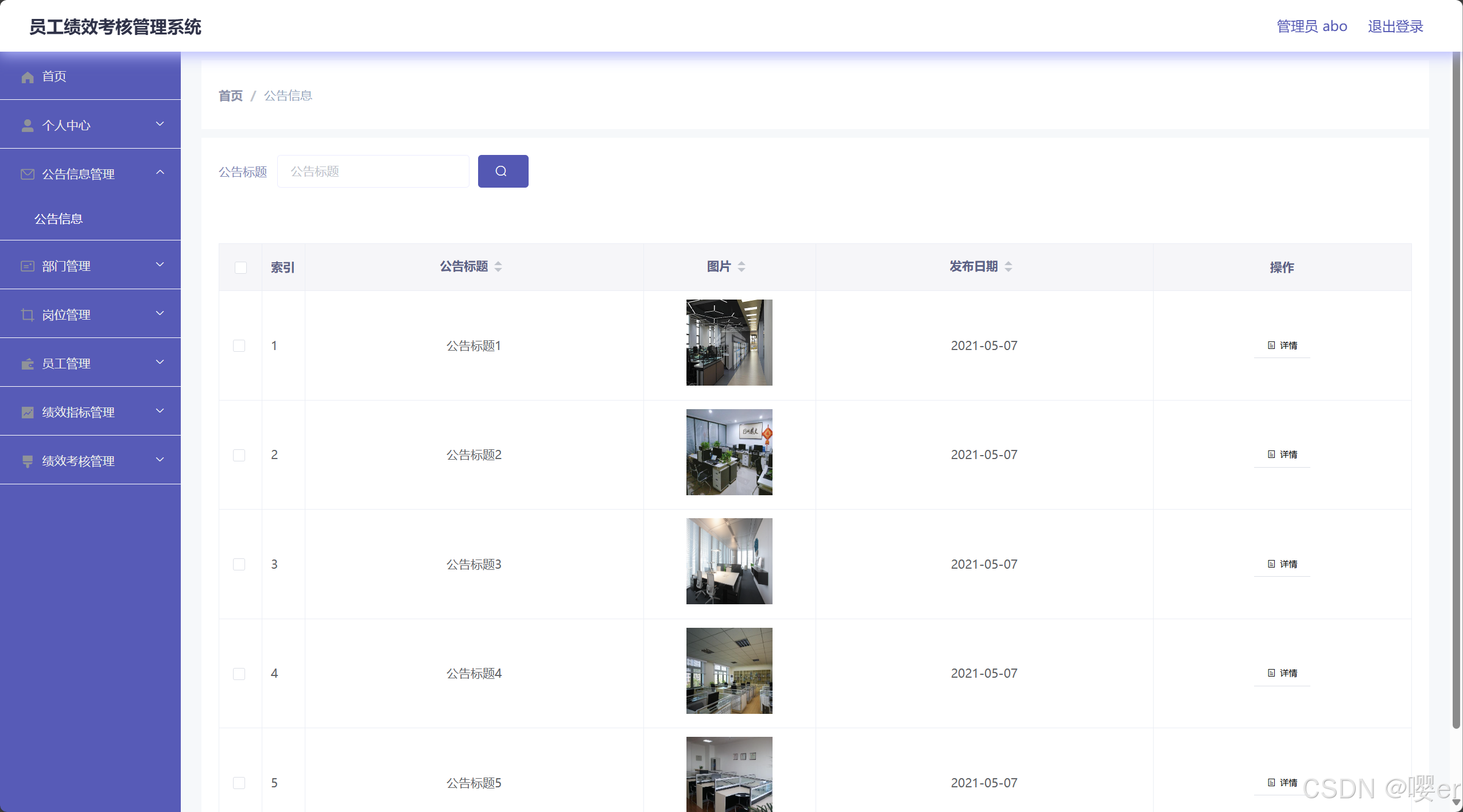Click 退出登录 to log out
Image resolution: width=1463 pixels, height=812 pixels.
tap(1395, 26)
